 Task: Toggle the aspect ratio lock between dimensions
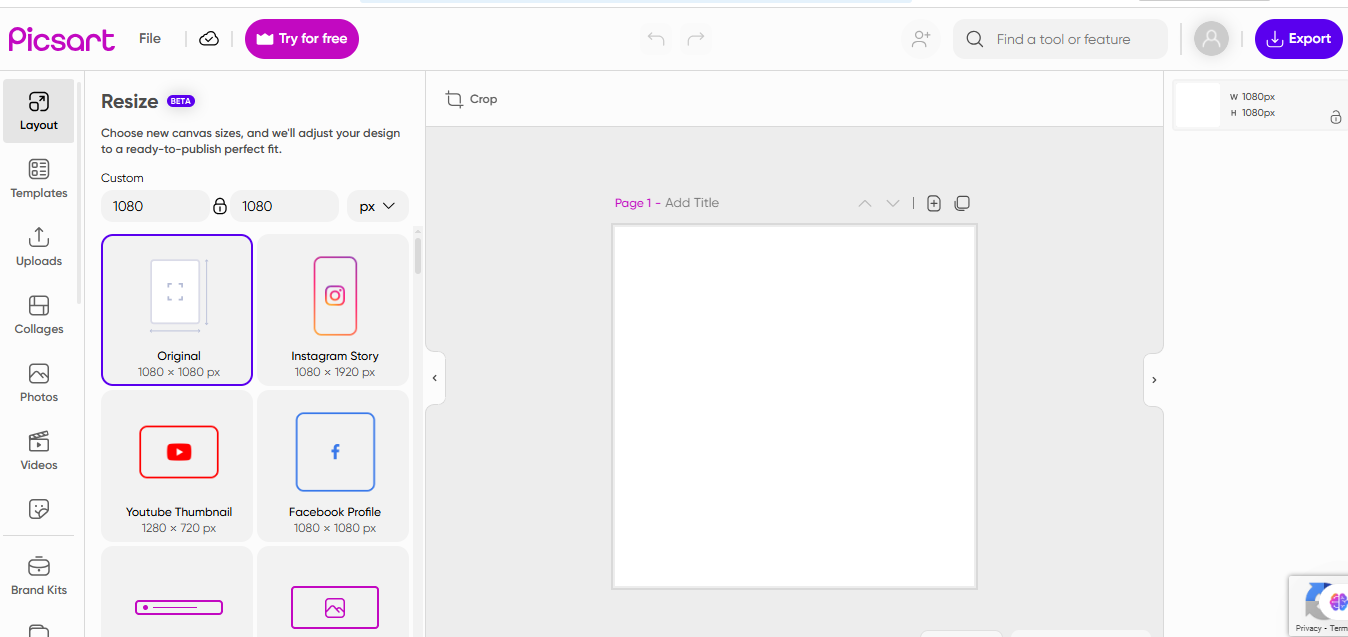(x=220, y=206)
